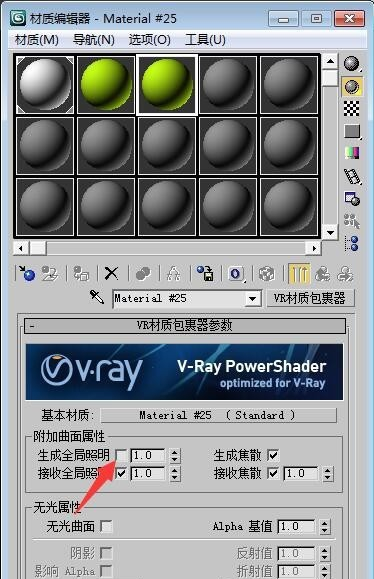Enable 生成全局照明 checkbox
Viewport: 374px width, 579px height.
[x=121, y=455]
